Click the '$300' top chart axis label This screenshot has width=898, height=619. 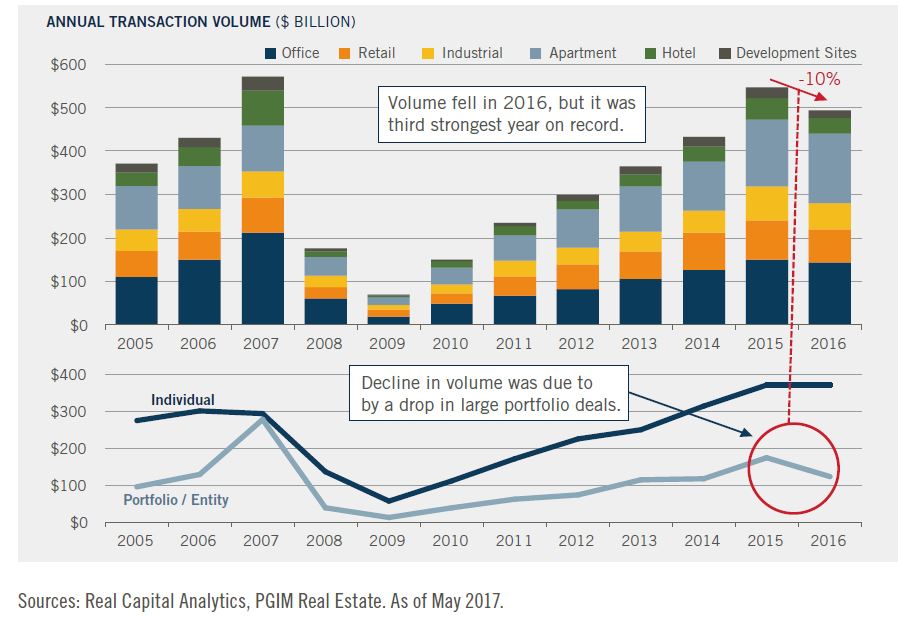pyautogui.click(x=68, y=195)
